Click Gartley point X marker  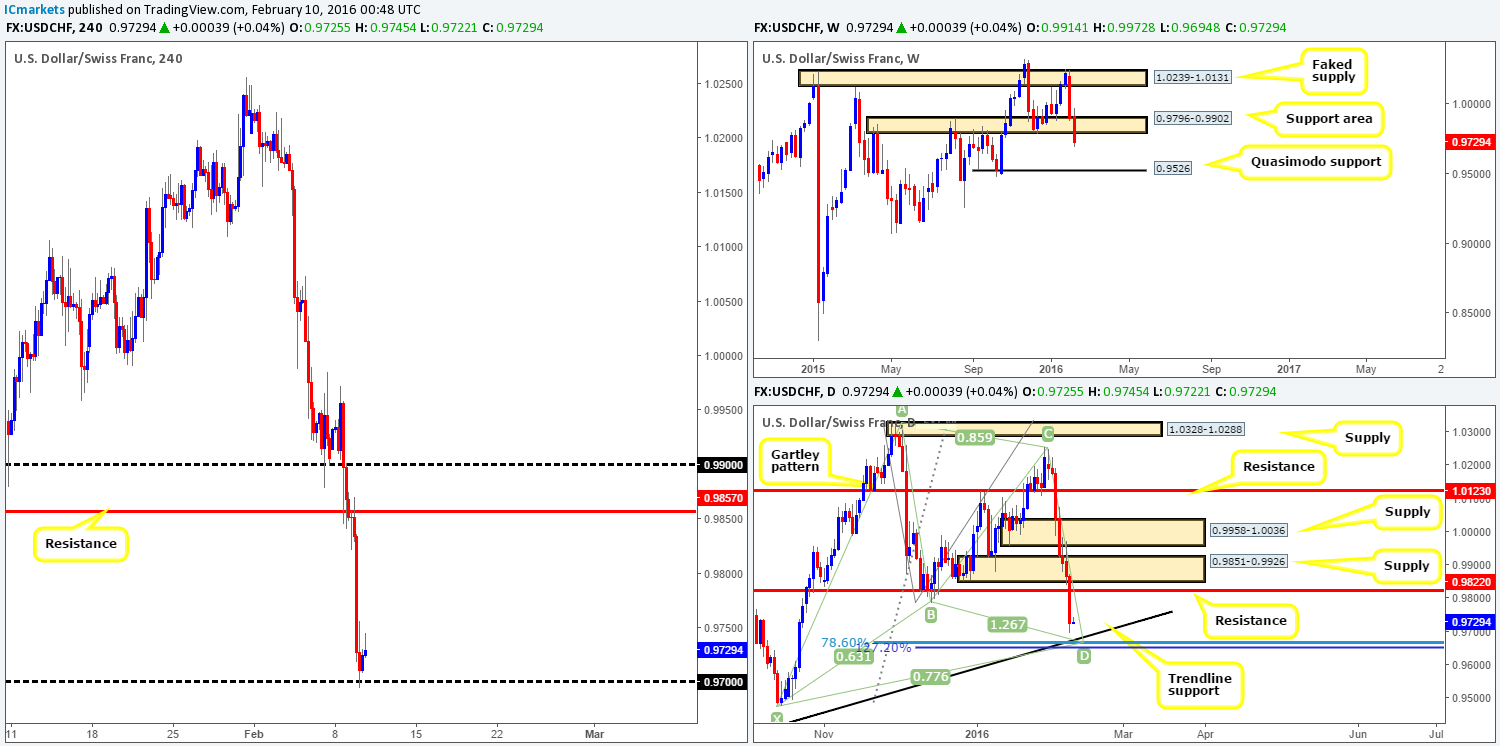779,719
